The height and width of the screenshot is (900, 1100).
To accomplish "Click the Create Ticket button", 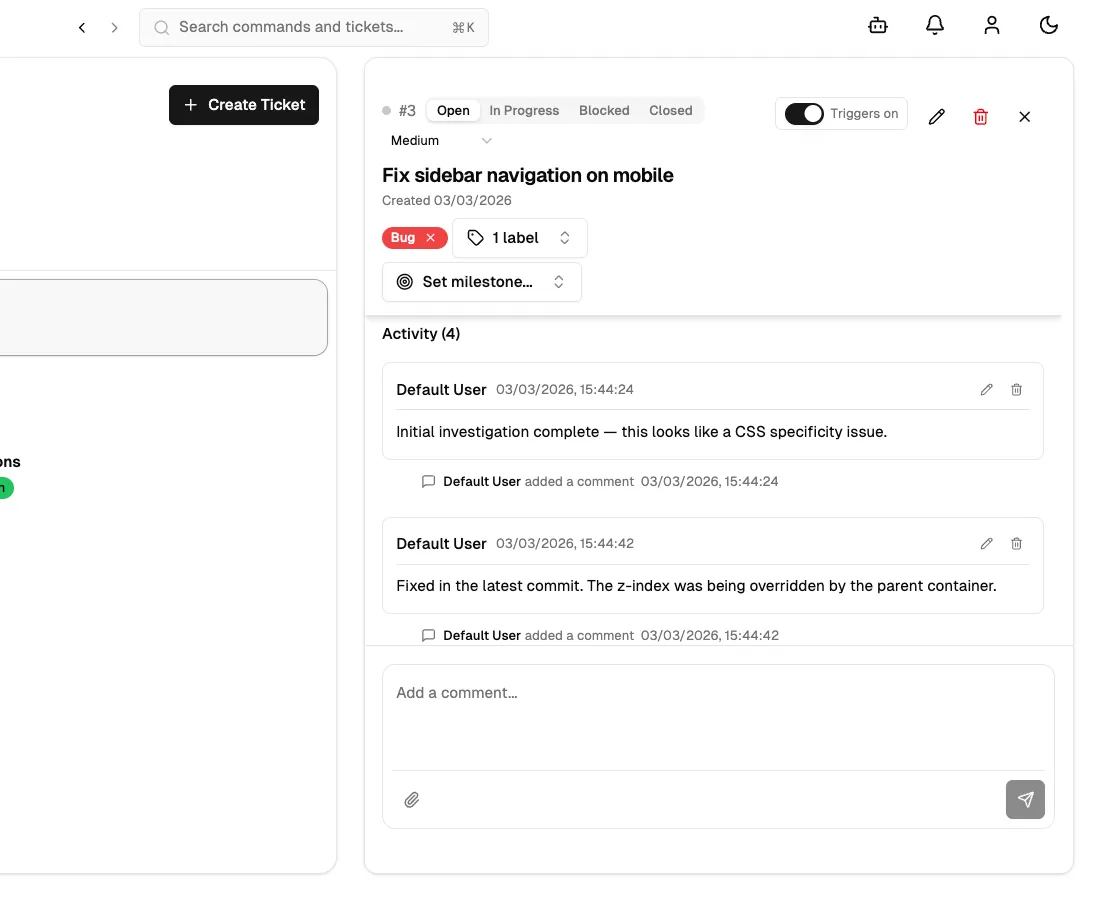I will [243, 104].
